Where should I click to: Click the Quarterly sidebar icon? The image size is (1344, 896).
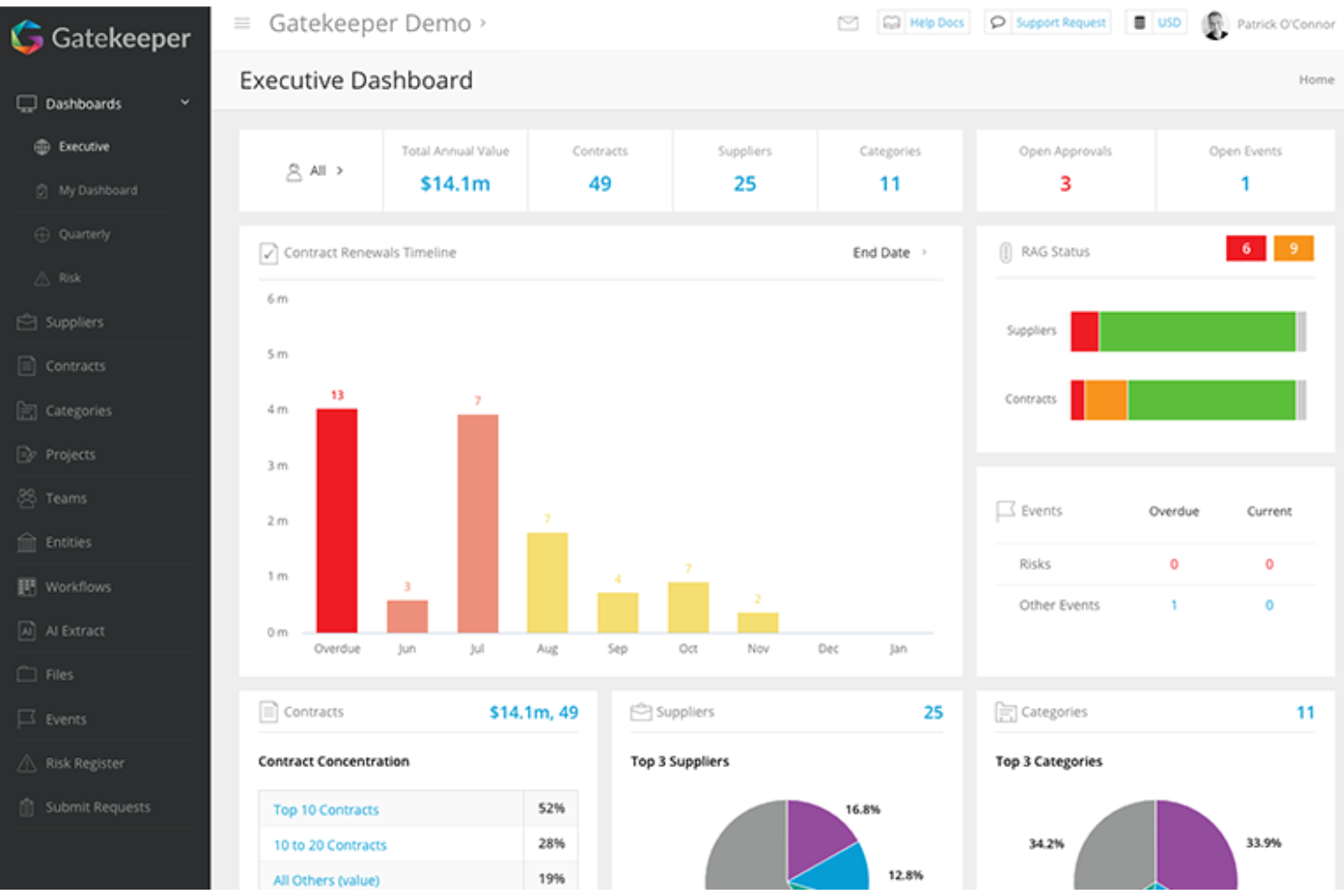(x=42, y=234)
